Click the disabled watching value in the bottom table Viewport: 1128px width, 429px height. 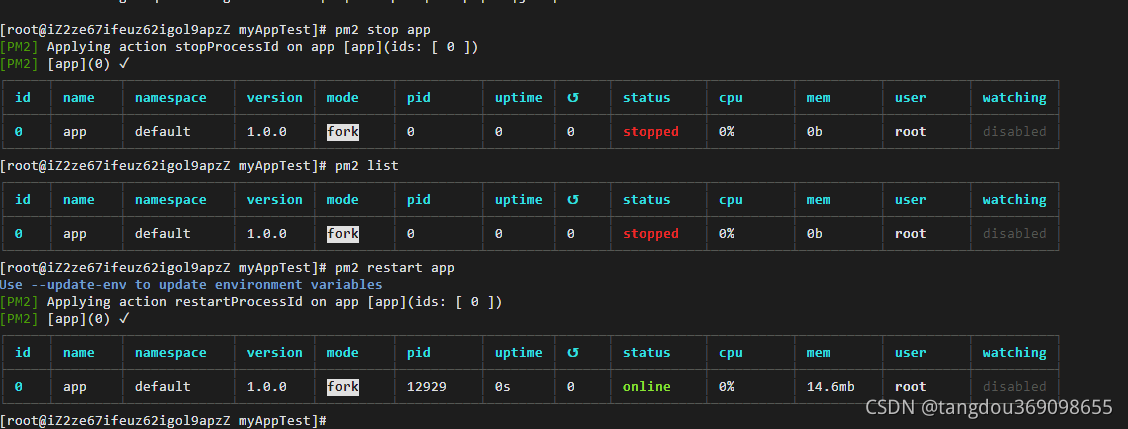[1014, 387]
